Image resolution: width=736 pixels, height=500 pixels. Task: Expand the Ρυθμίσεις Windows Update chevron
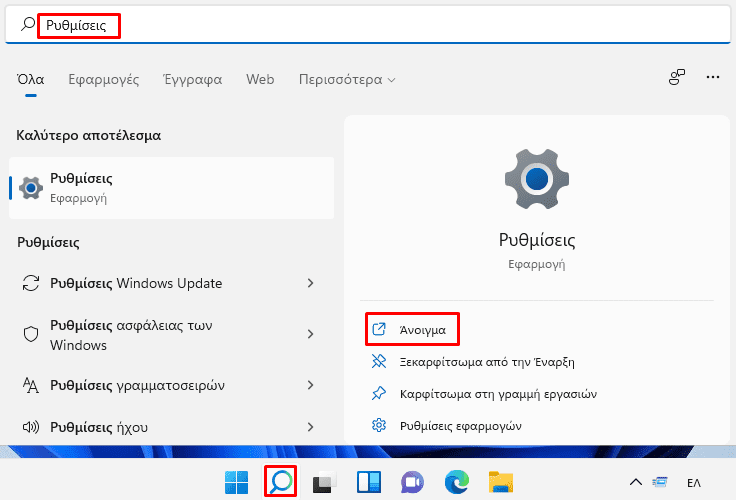(310, 283)
